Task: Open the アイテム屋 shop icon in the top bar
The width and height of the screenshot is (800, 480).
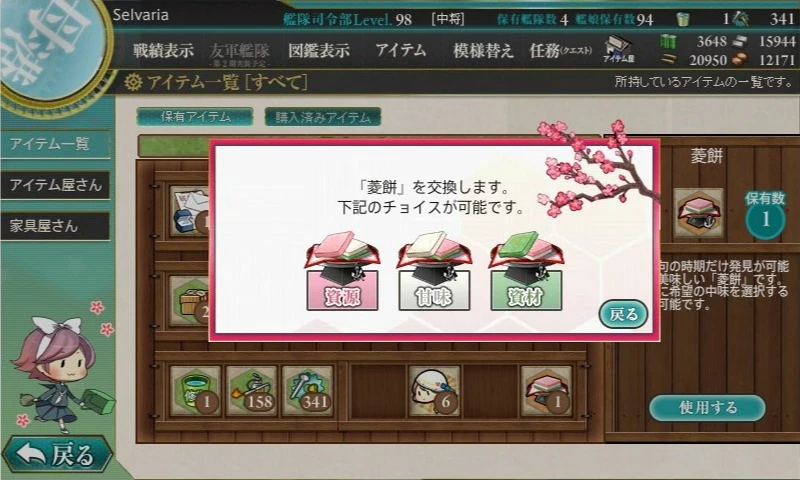Action: click(x=619, y=49)
